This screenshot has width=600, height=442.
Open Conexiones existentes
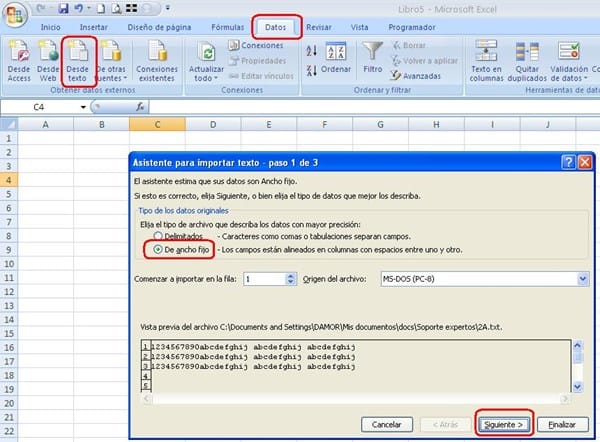coord(157,61)
